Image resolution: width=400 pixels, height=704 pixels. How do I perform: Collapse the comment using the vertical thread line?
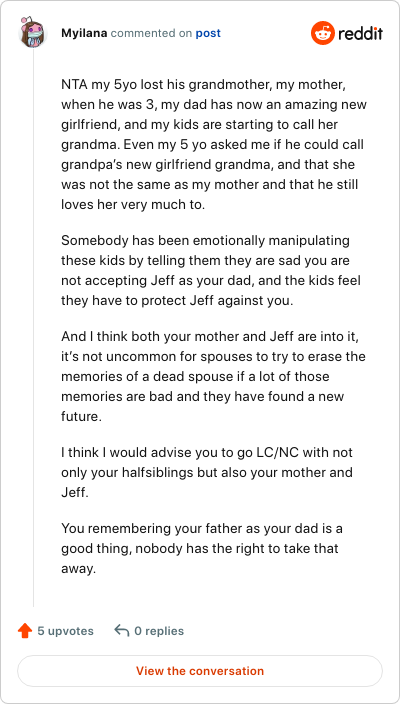coord(33,328)
